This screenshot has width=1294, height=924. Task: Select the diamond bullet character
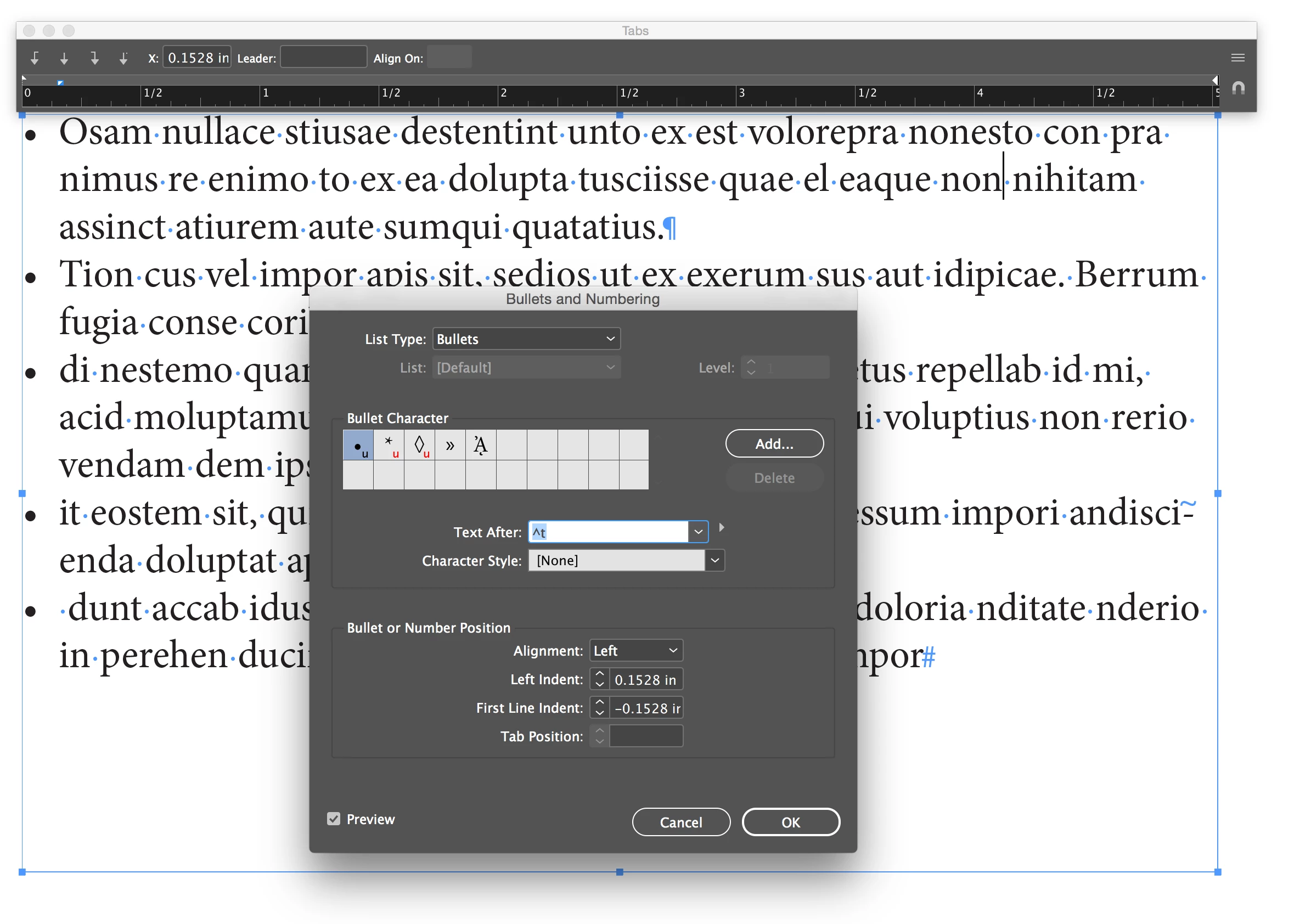click(x=420, y=445)
